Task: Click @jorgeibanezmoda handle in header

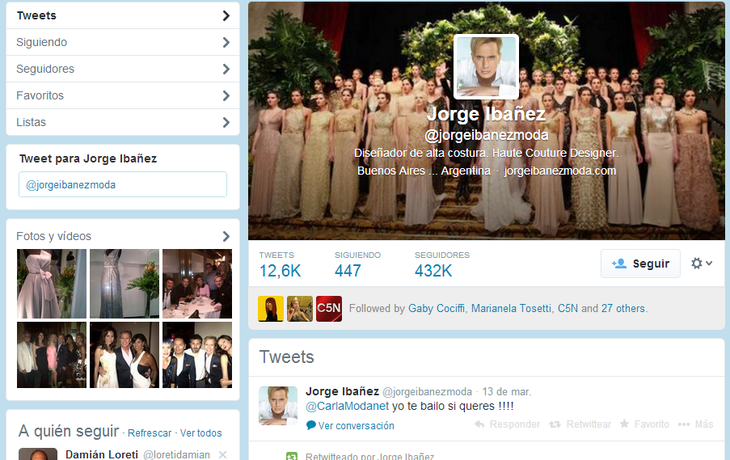Action: point(486,135)
